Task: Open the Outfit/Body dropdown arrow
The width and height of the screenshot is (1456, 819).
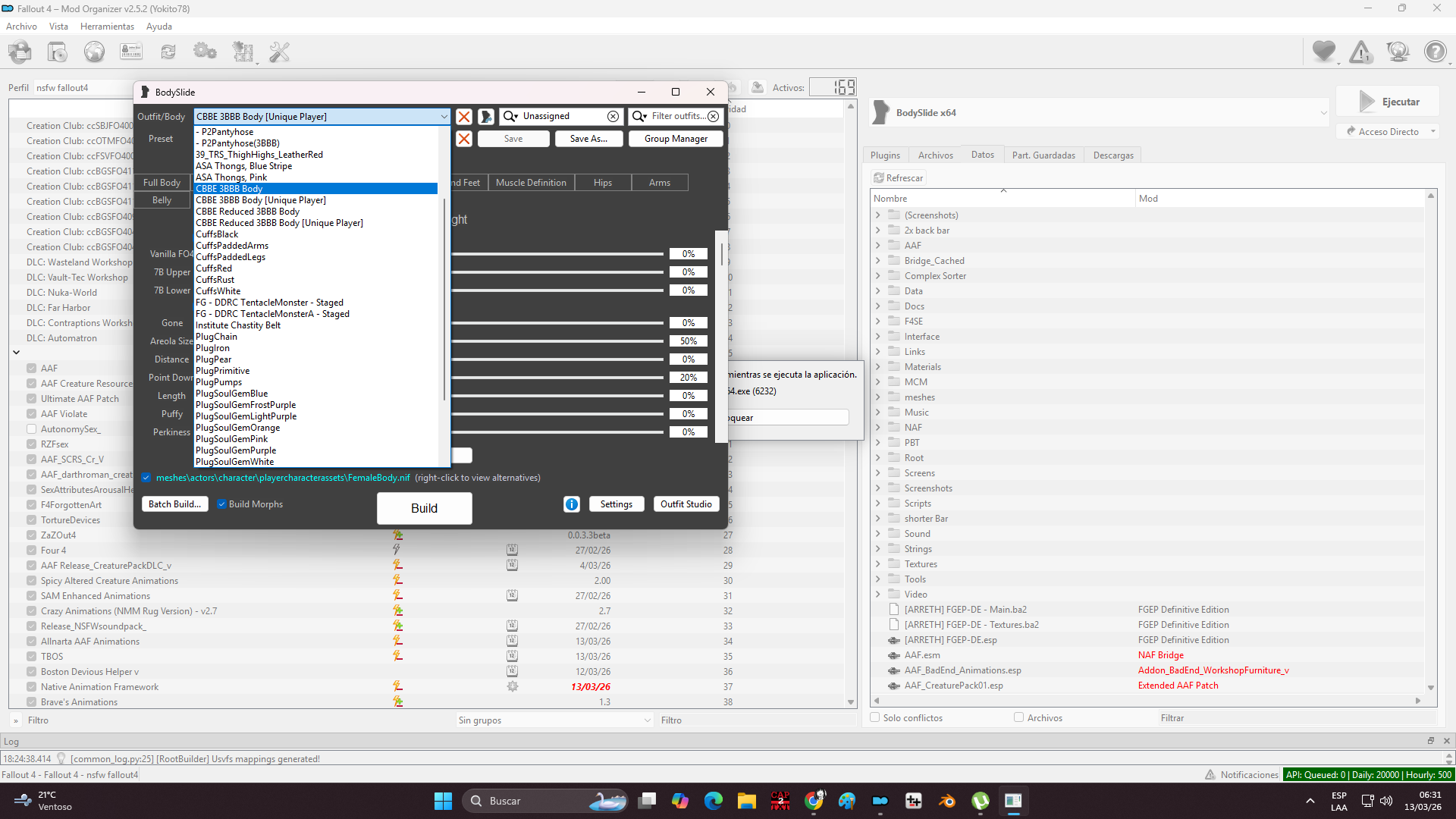Action: click(444, 117)
